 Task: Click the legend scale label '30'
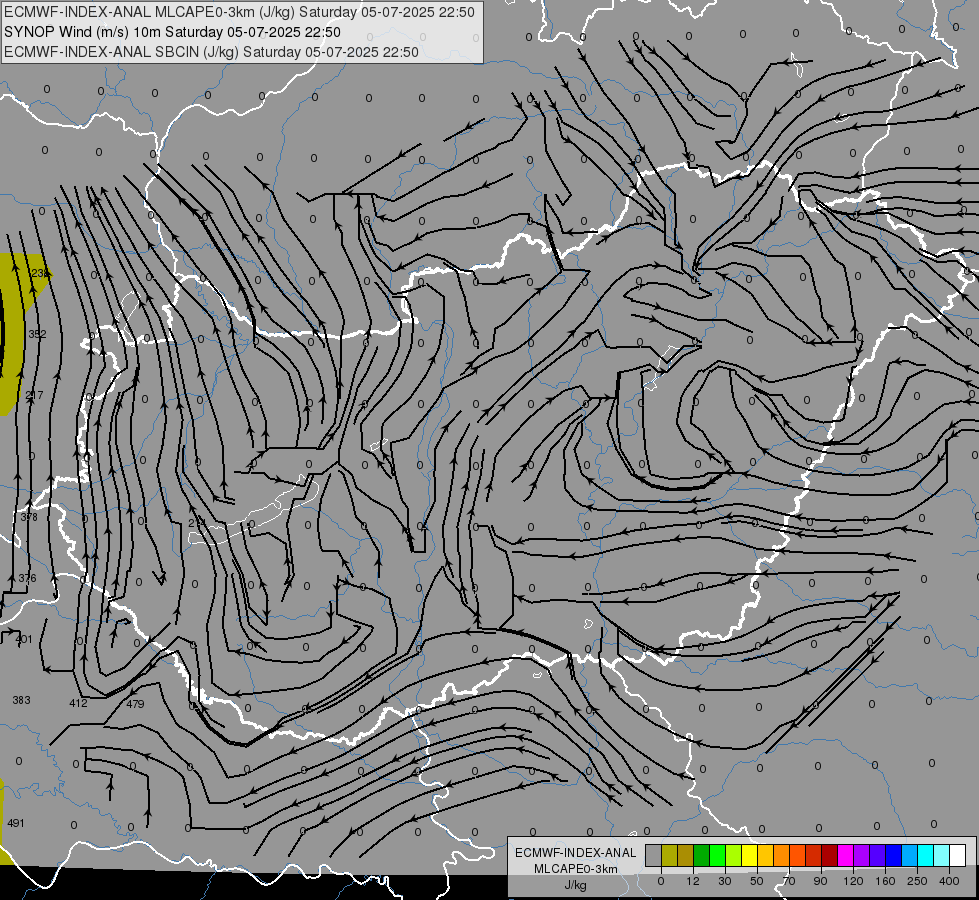724,881
